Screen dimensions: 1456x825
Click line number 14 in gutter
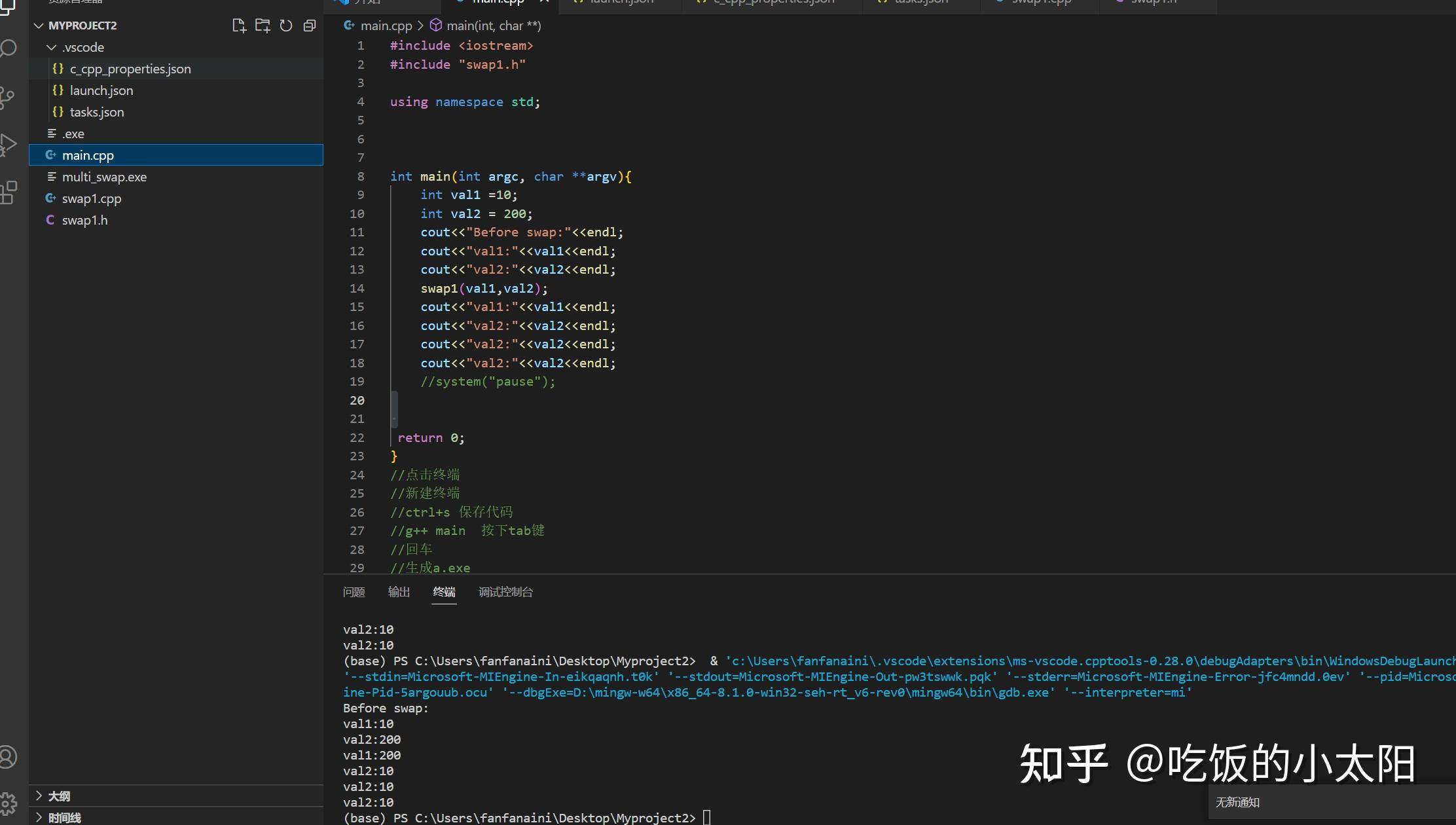357,288
